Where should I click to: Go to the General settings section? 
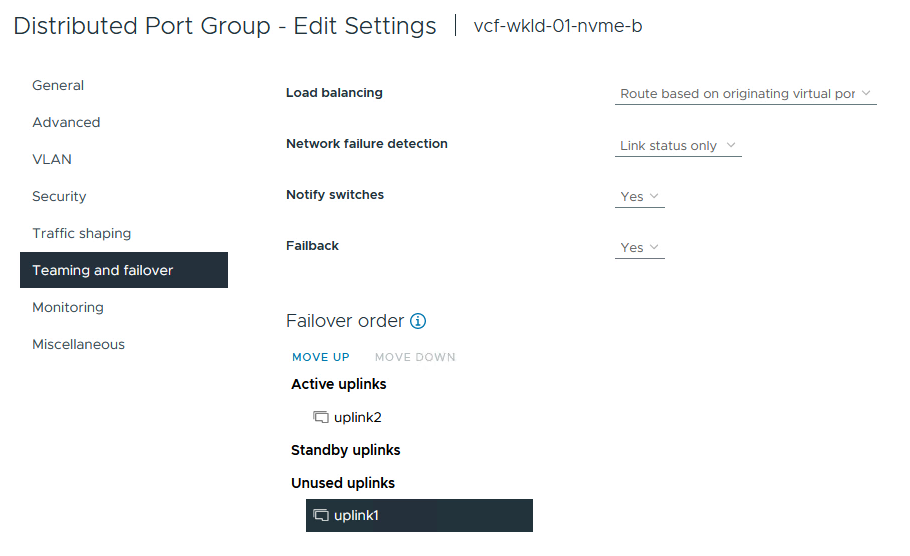coord(58,86)
